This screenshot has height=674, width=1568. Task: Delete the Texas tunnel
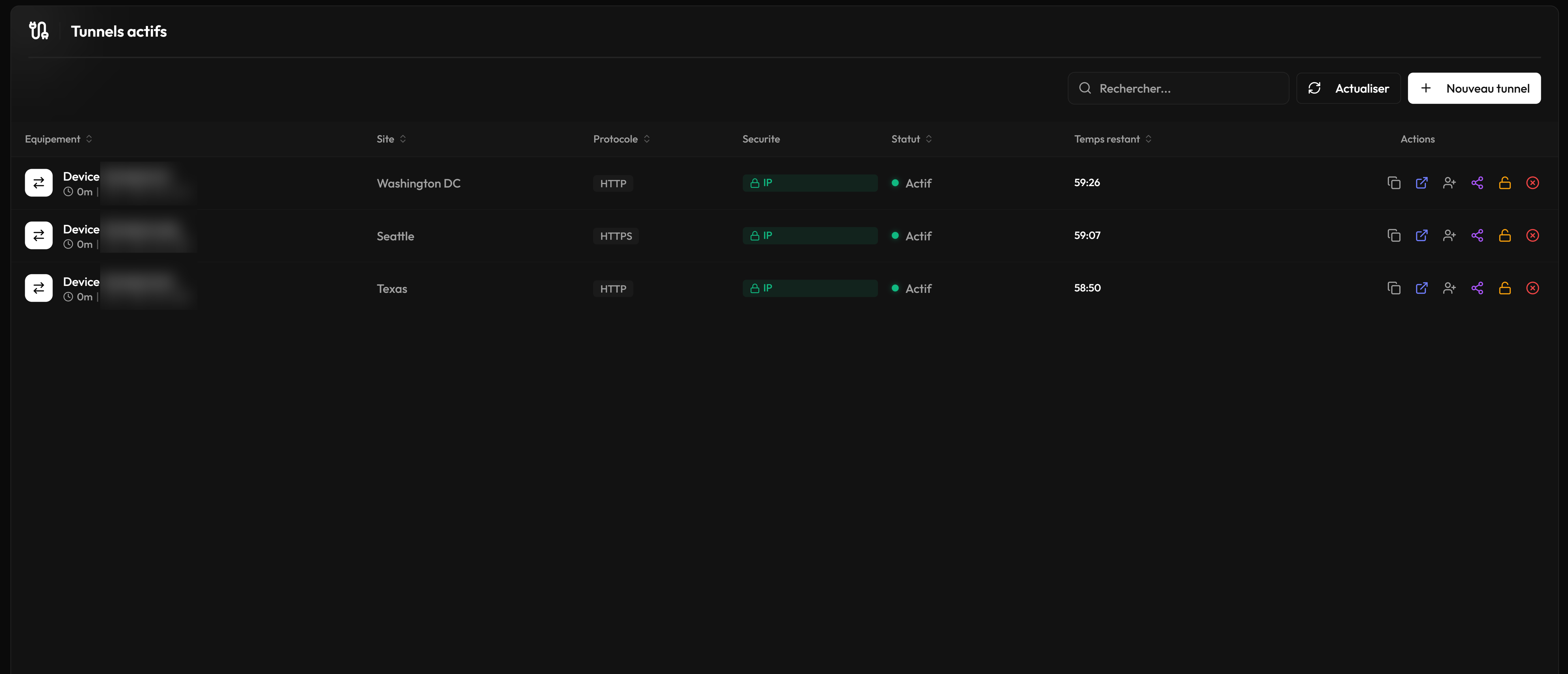click(1533, 288)
